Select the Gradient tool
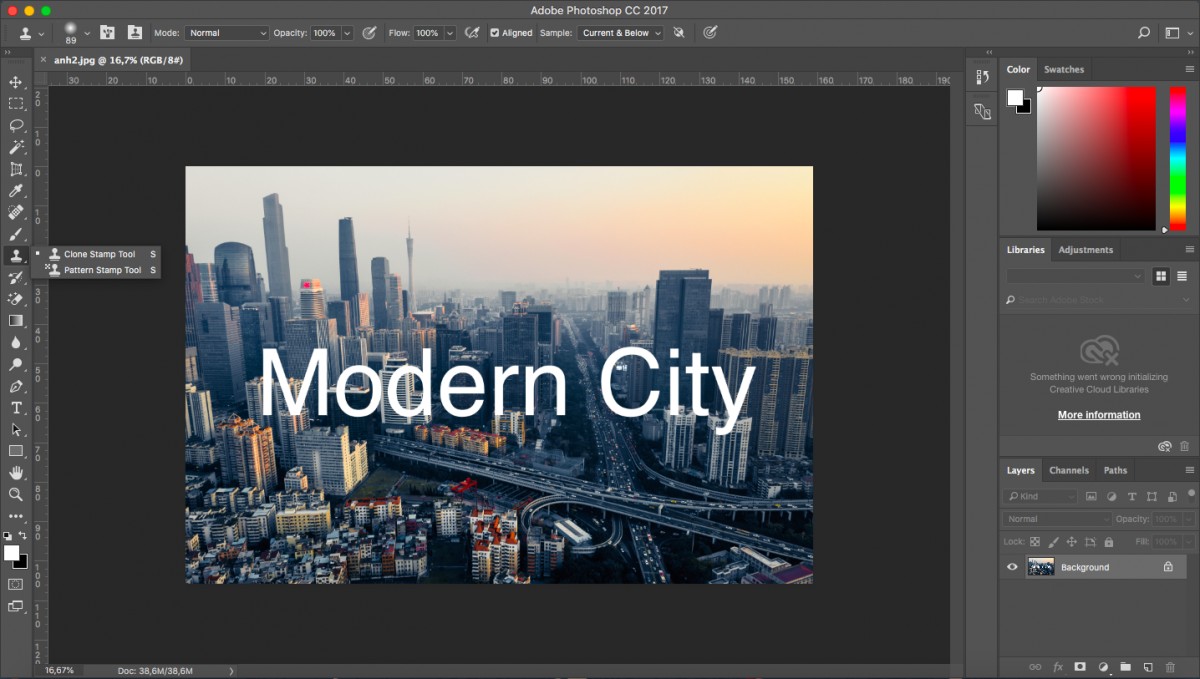This screenshot has width=1200, height=679. pos(16,320)
